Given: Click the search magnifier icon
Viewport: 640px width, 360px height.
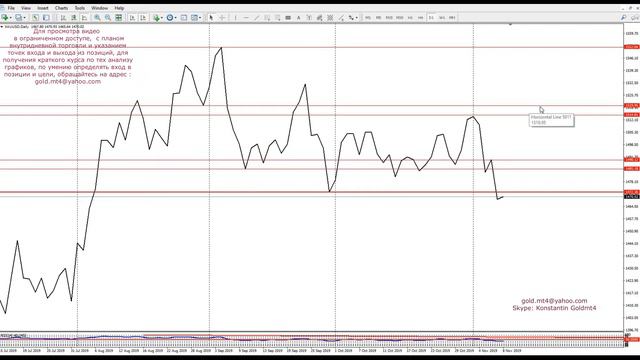Looking at the screenshot, I should pyautogui.click(x=623, y=18).
